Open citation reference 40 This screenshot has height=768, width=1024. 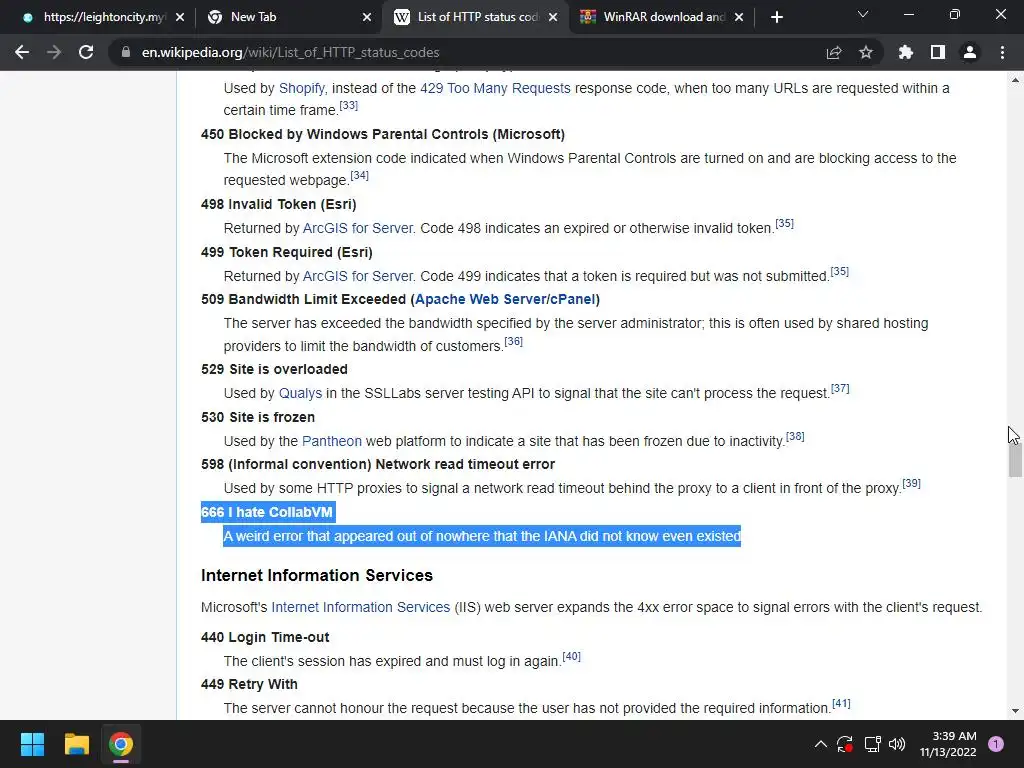click(x=571, y=656)
